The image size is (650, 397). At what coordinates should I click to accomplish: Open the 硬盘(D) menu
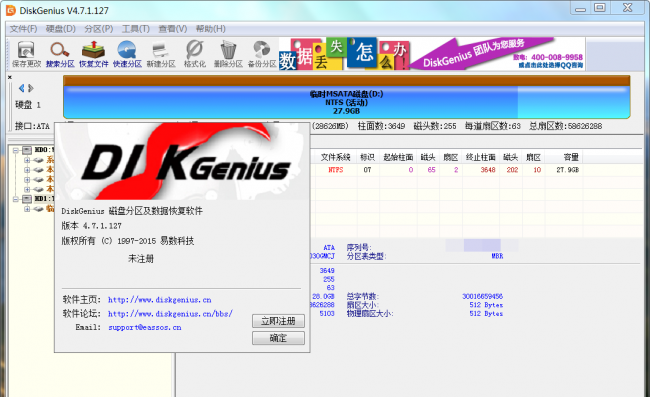click(x=61, y=29)
